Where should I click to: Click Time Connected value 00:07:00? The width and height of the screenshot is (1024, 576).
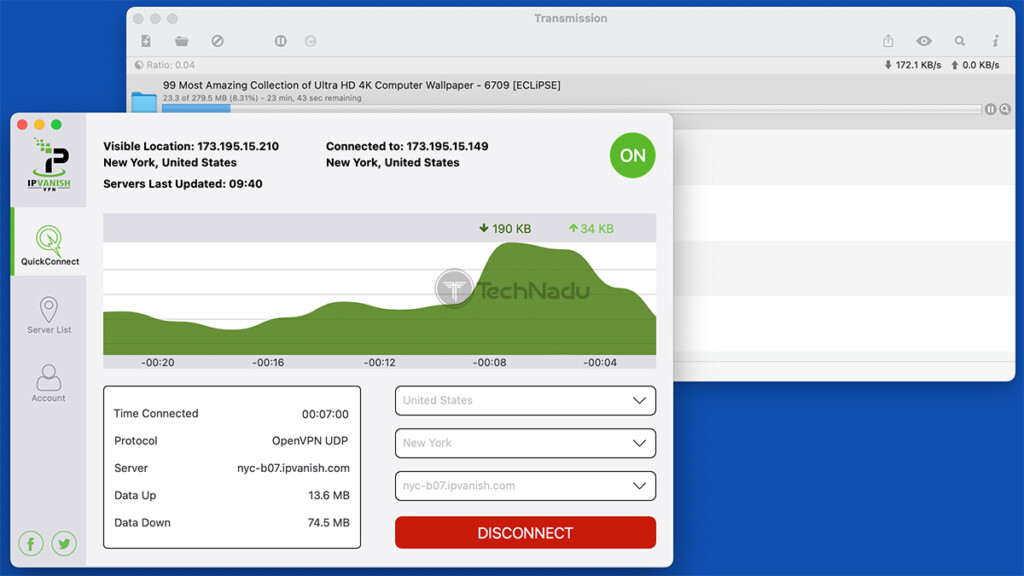click(325, 414)
